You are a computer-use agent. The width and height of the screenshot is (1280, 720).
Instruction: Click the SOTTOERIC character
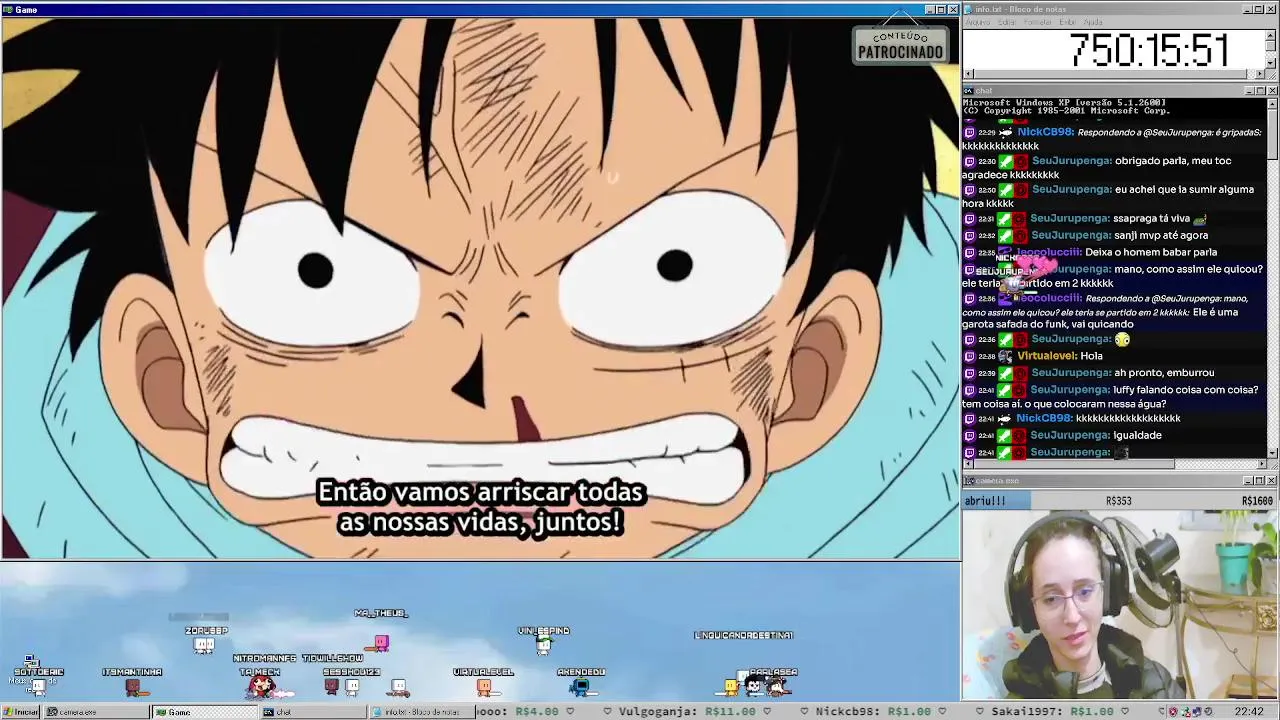(x=38, y=687)
